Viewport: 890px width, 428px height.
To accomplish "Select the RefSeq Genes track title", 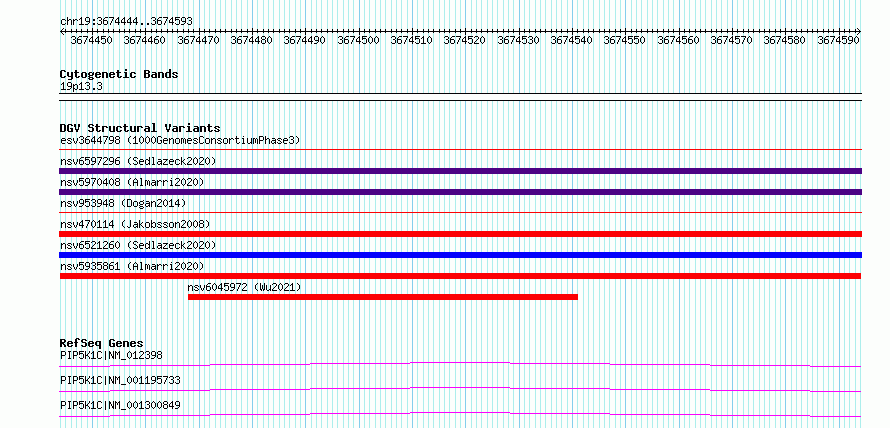I will [x=102, y=343].
